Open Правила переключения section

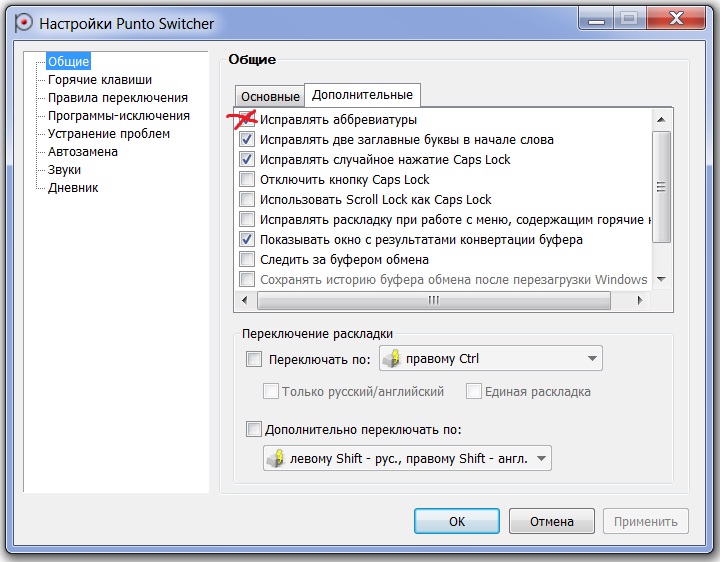(x=118, y=97)
